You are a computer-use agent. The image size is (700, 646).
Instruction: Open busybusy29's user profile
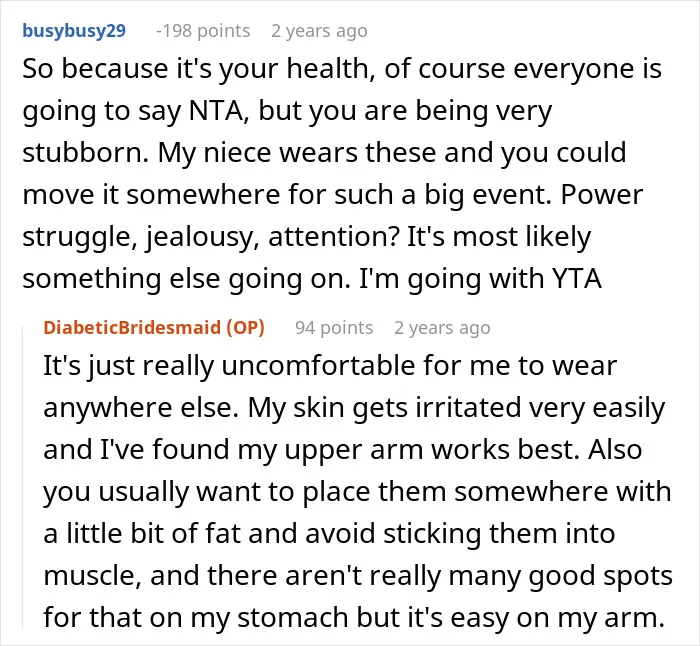point(74,31)
